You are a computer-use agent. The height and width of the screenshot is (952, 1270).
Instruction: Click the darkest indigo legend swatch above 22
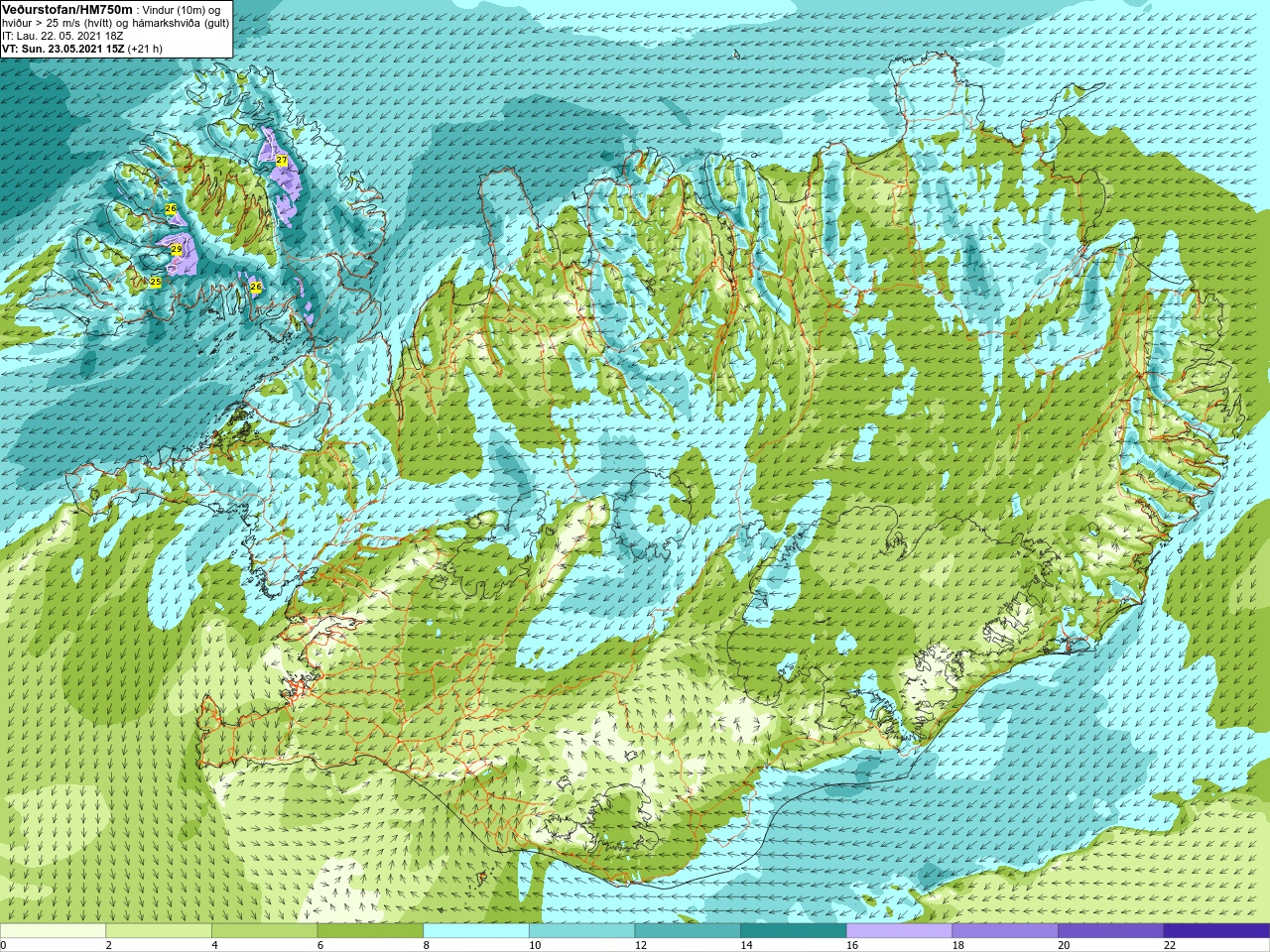pyautogui.click(x=1216, y=931)
